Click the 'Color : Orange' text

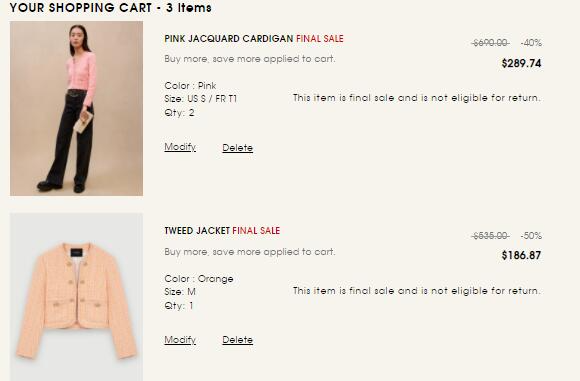(199, 279)
